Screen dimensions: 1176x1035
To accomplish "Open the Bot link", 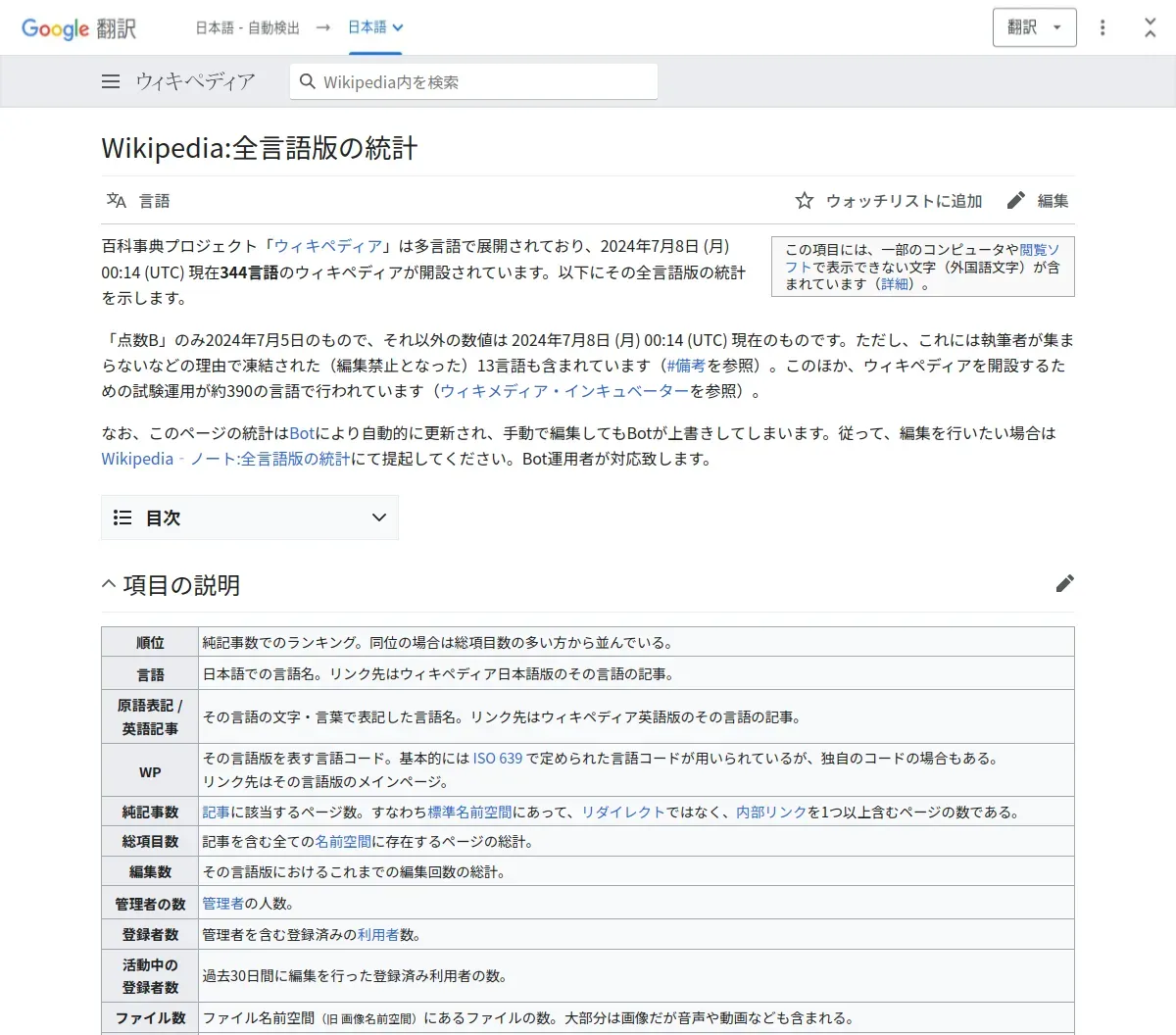I will pyautogui.click(x=302, y=433).
